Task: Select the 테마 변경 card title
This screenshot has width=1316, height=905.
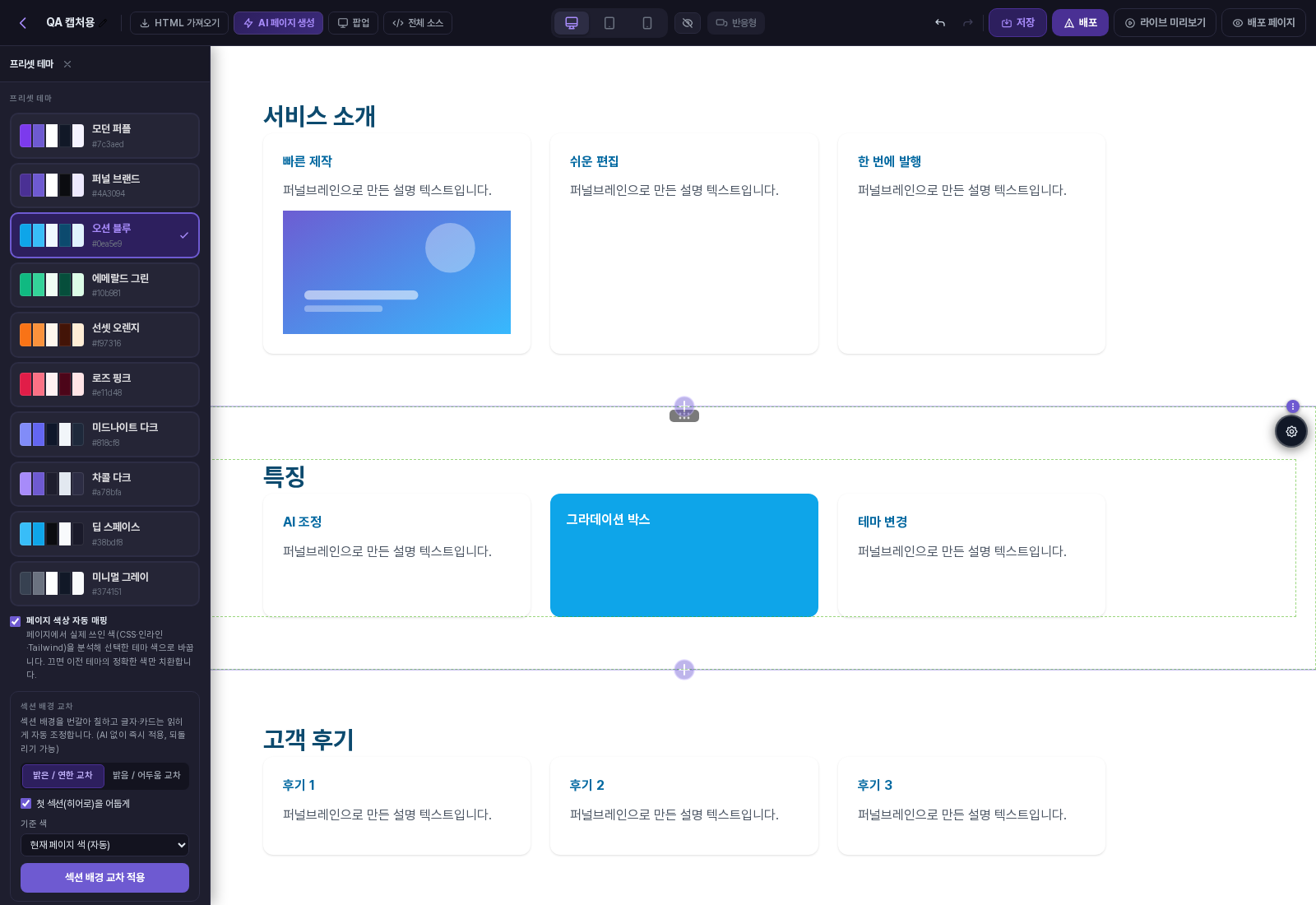Action: [x=883, y=522]
